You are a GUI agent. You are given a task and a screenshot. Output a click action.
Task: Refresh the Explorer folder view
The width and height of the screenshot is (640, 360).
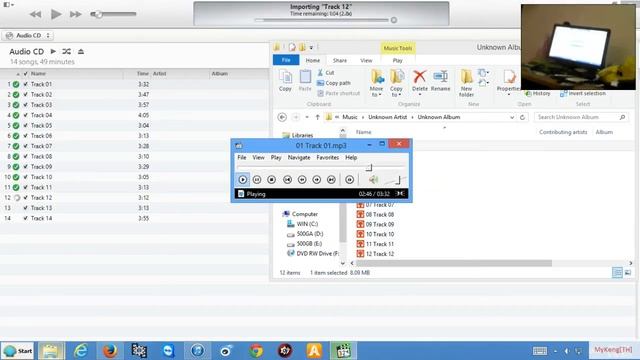[x=522, y=118]
